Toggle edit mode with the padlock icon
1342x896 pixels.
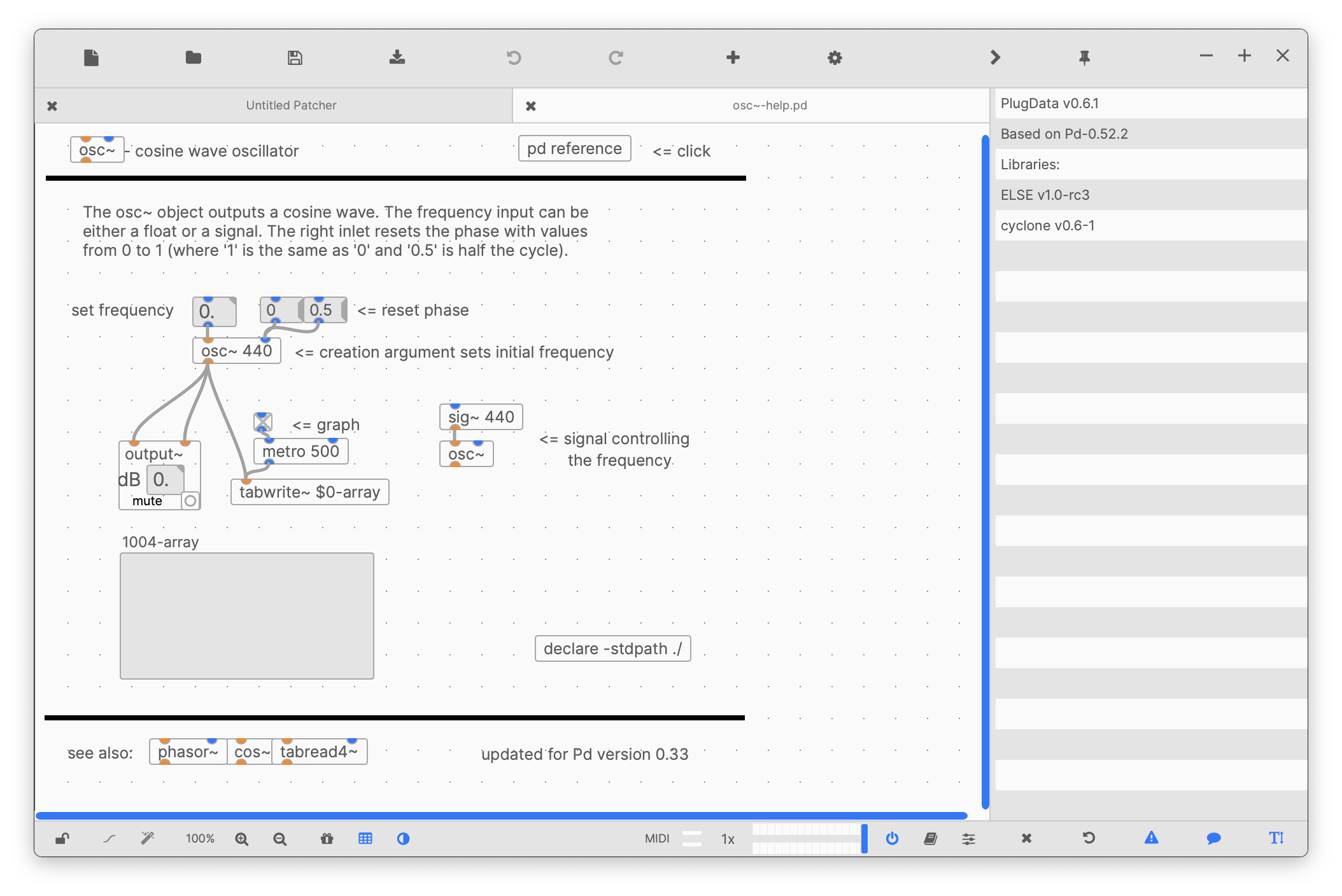pyautogui.click(x=61, y=839)
